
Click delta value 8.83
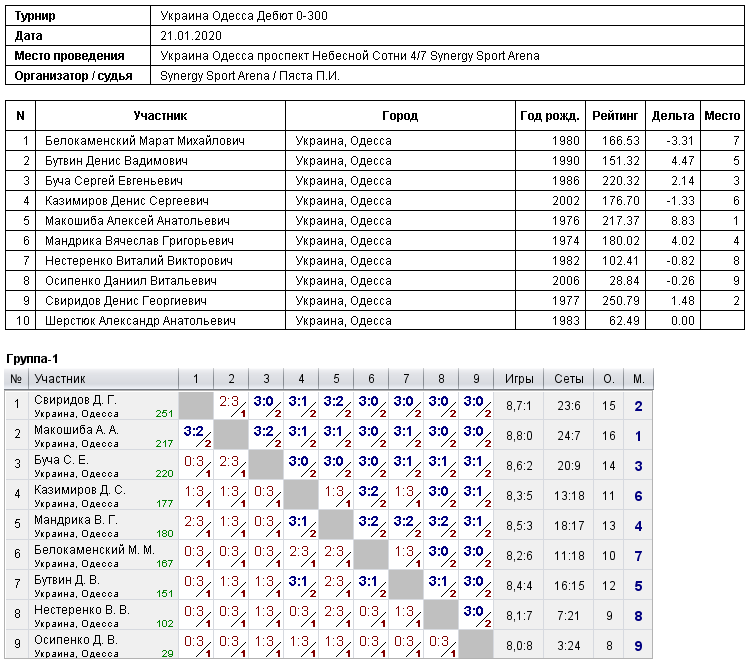pyautogui.click(x=683, y=221)
